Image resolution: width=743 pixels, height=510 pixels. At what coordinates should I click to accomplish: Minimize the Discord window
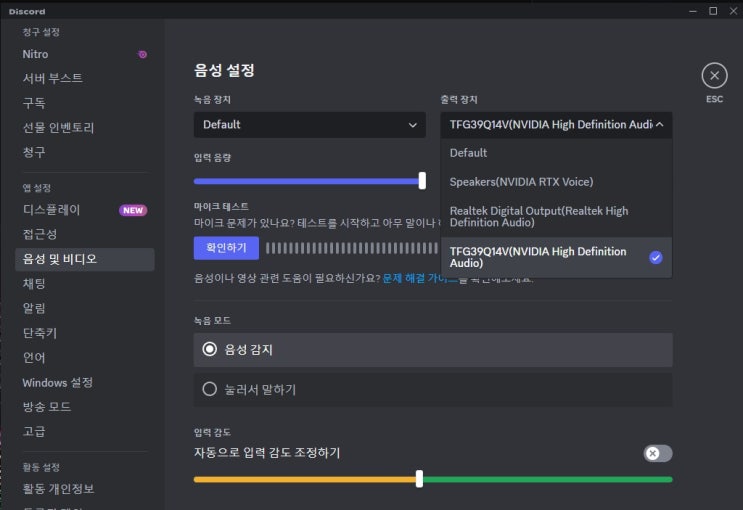693,11
